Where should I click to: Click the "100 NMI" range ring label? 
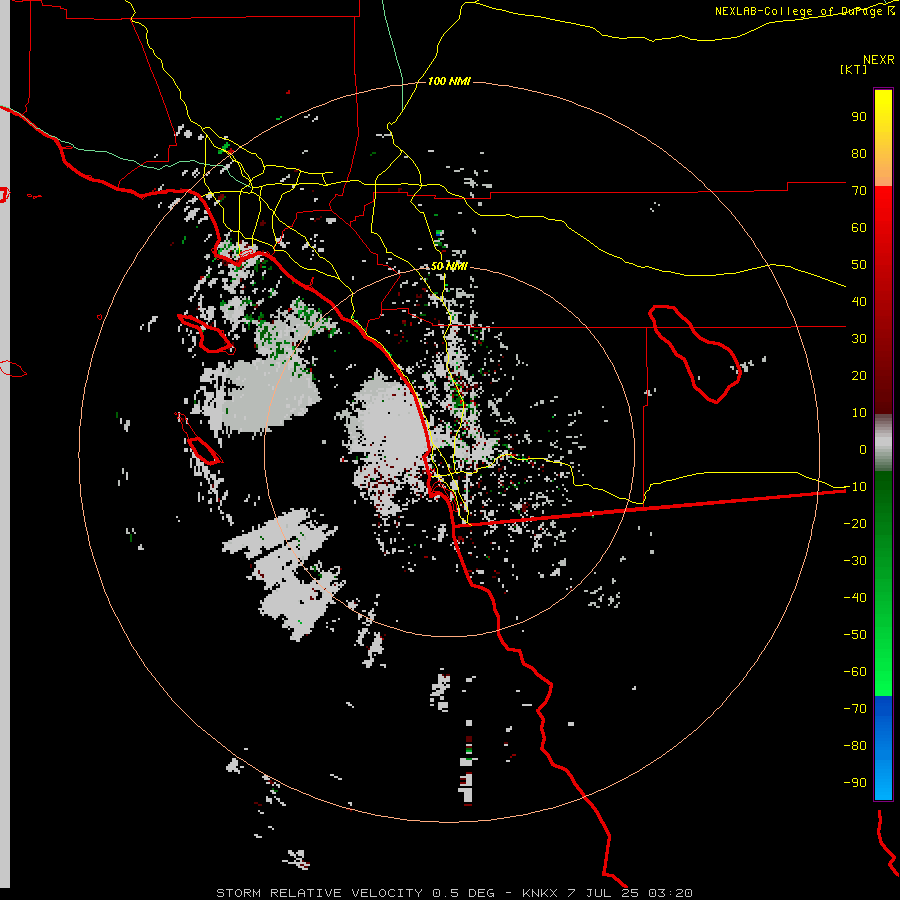pos(449,81)
